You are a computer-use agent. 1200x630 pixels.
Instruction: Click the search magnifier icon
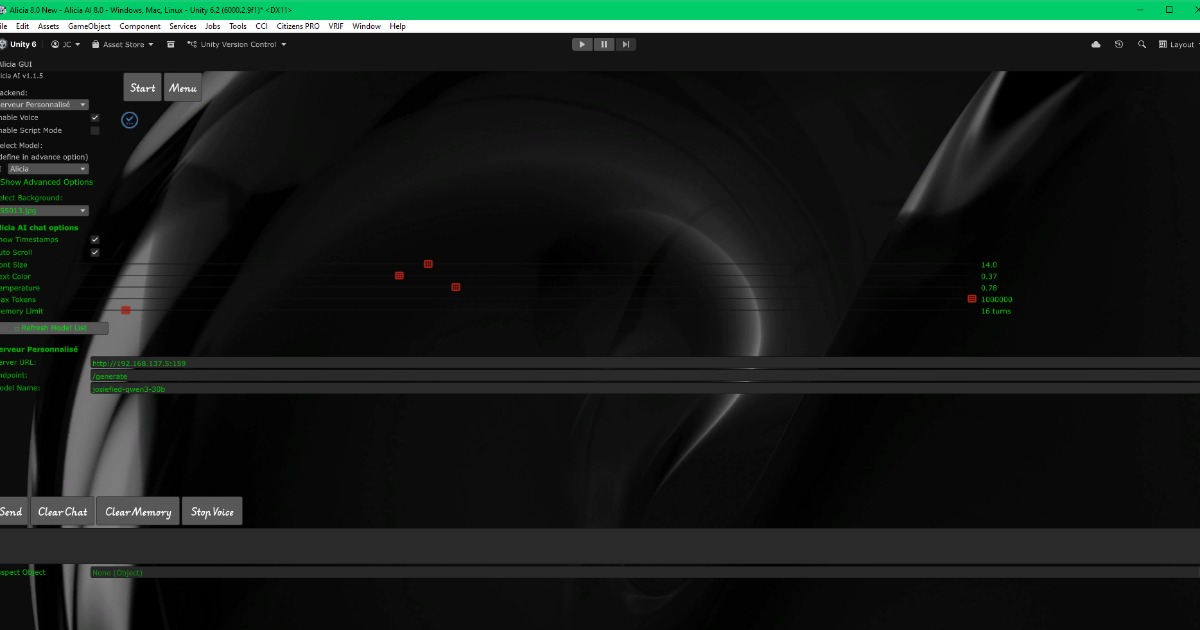click(1142, 44)
